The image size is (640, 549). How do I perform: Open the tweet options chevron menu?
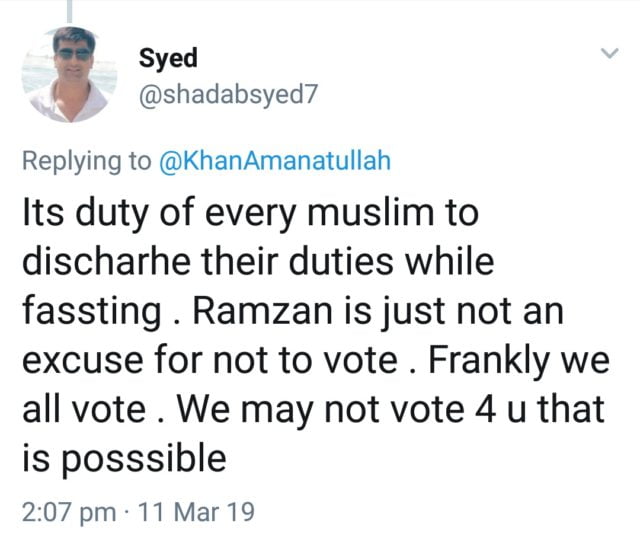(x=606, y=54)
